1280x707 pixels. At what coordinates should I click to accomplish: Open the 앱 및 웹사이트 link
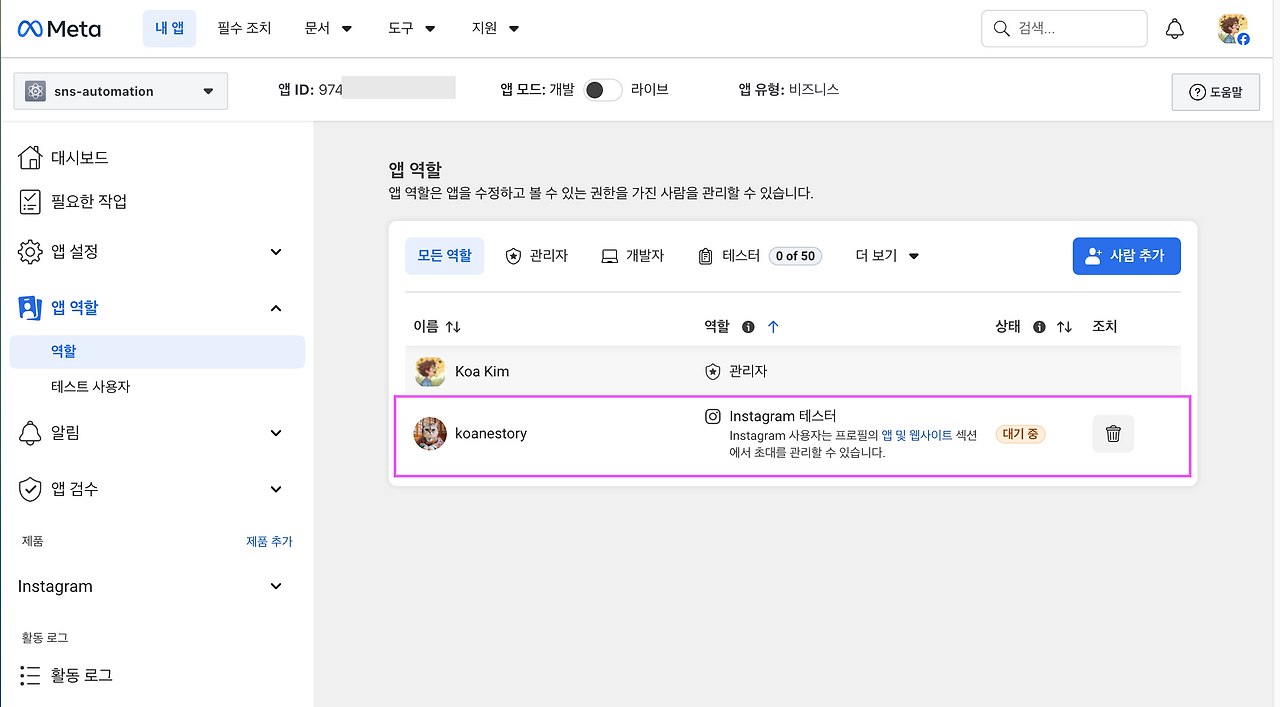pyautogui.click(x=917, y=436)
